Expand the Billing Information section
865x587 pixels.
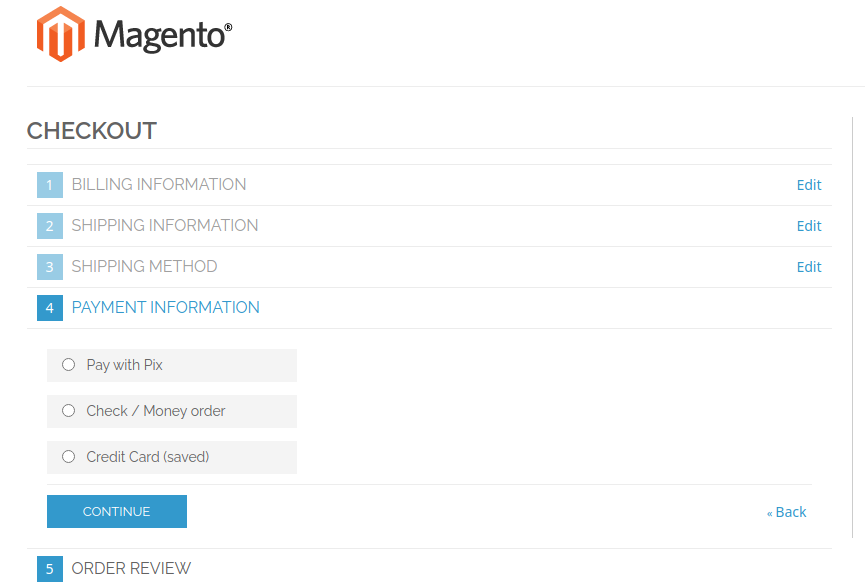[159, 185]
